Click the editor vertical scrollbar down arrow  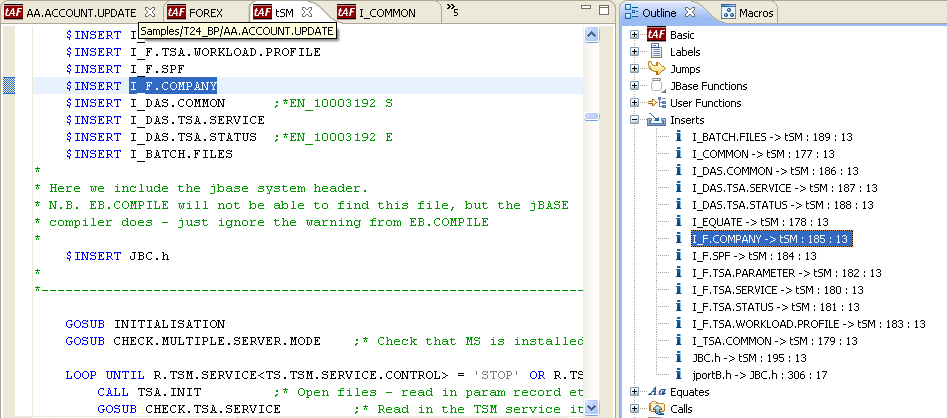pos(594,410)
